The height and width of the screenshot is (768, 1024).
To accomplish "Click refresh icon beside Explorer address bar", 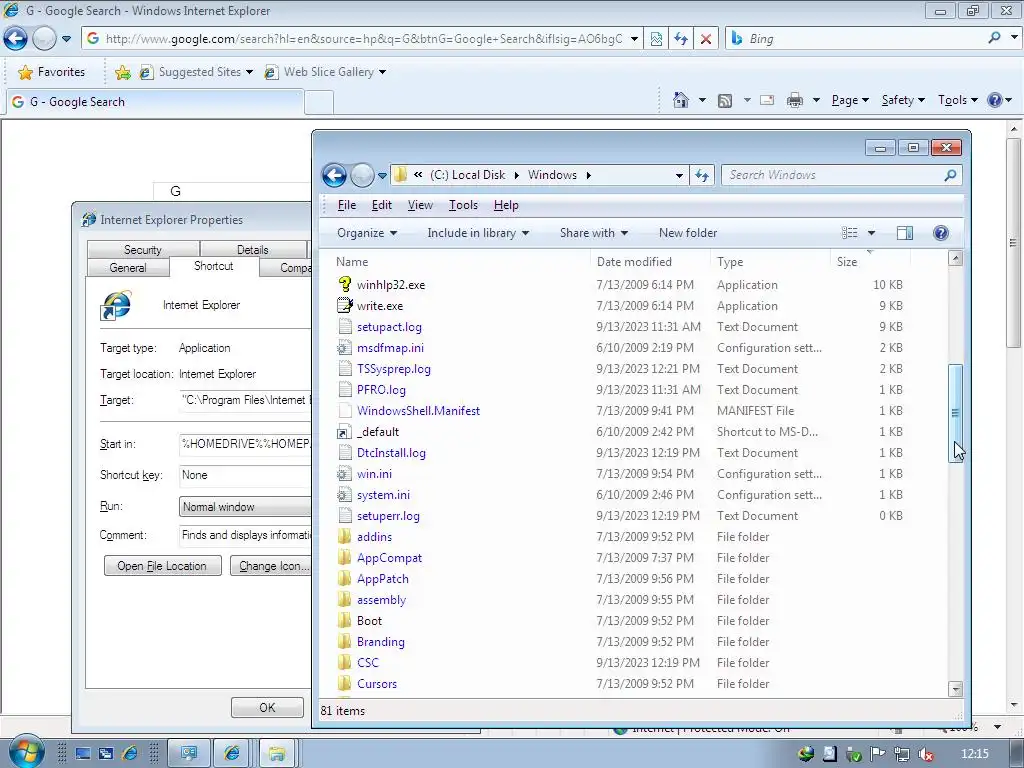I will tap(702, 175).
